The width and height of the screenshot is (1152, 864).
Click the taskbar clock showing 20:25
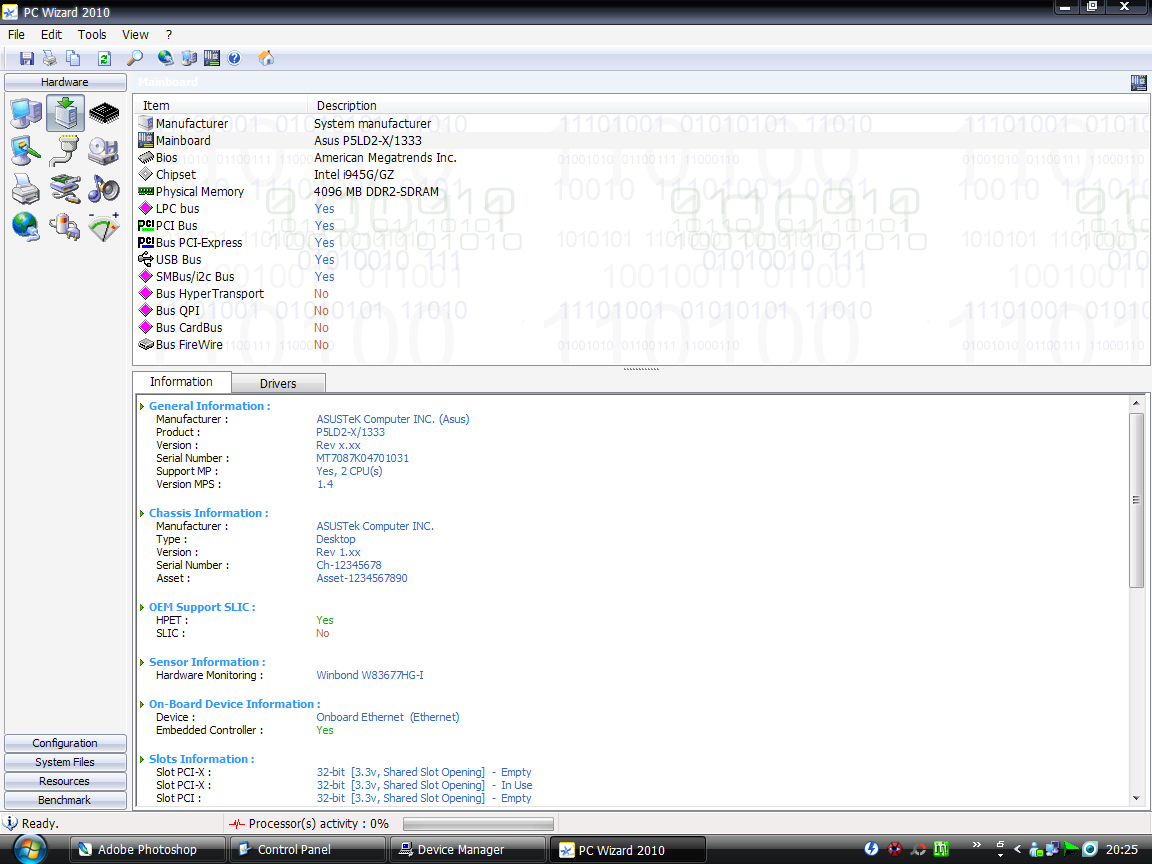[x=1122, y=849]
